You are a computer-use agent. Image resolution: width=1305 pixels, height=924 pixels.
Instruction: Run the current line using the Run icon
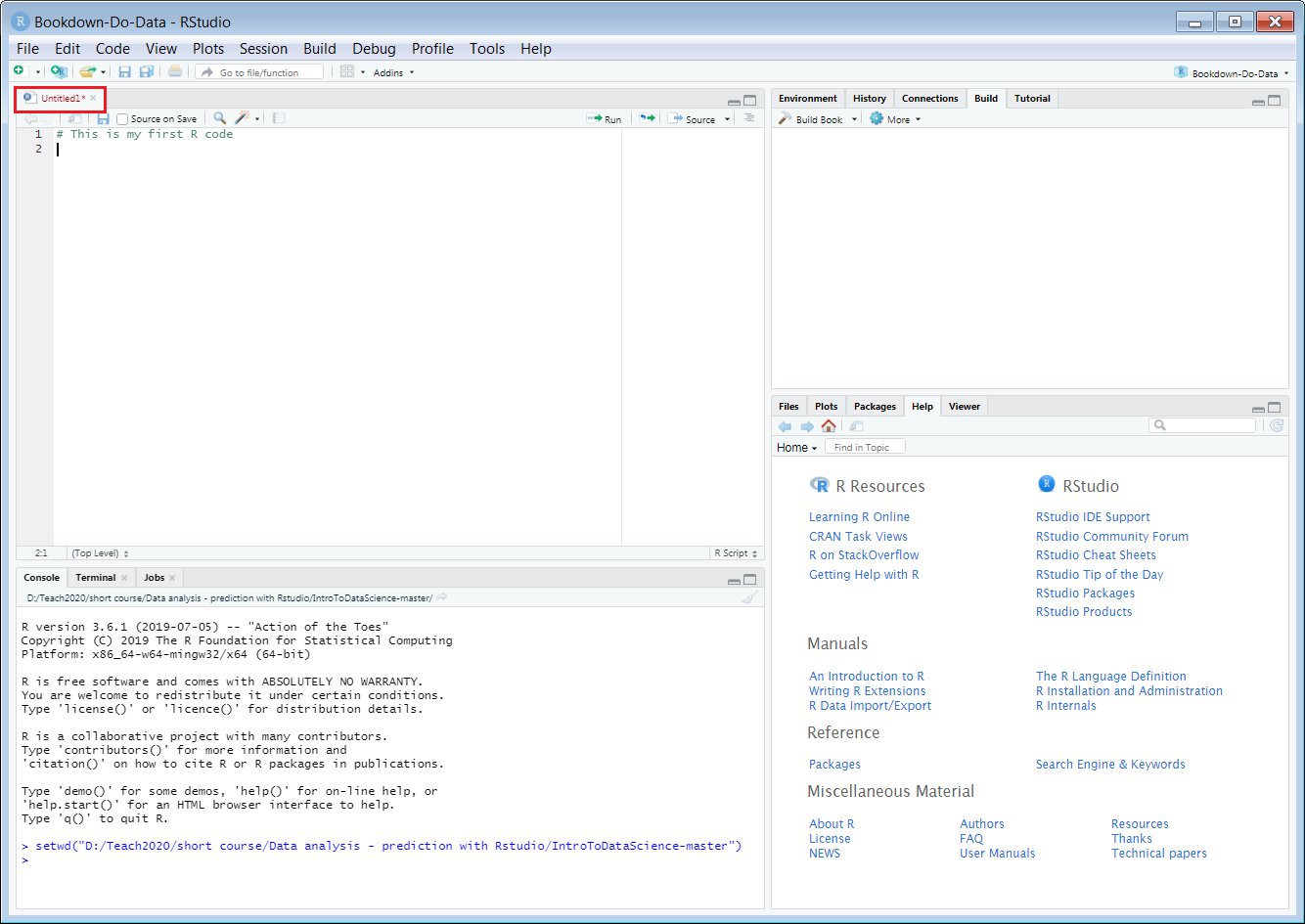[605, 118]
